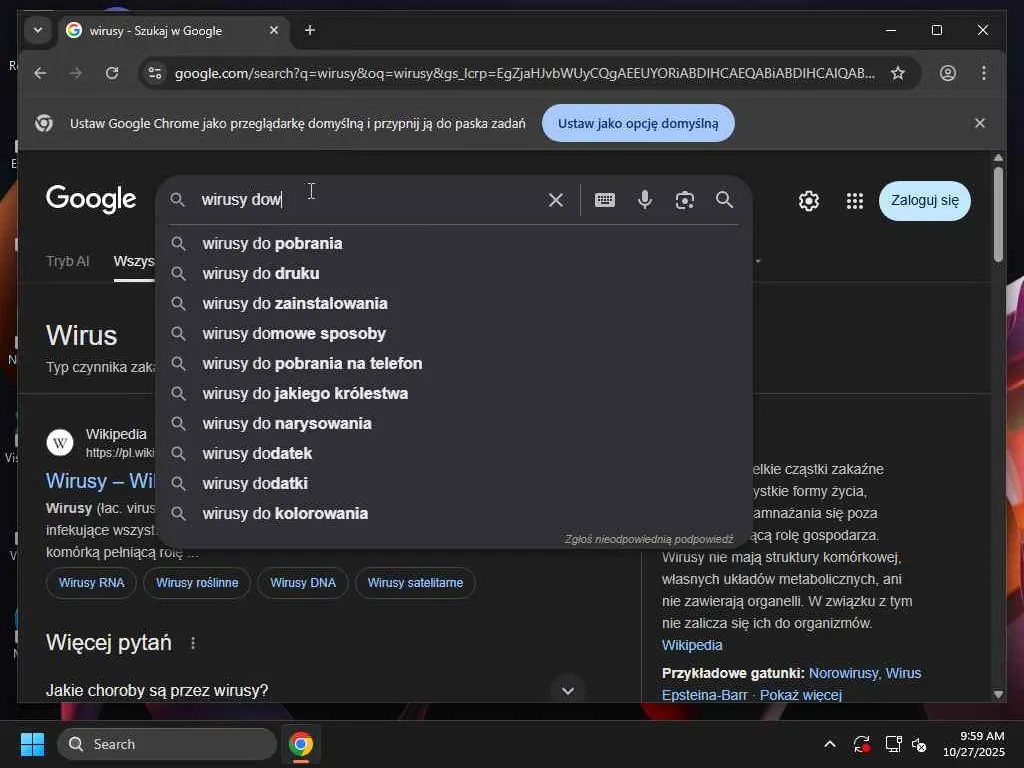This screenshot has height=768, width=1024.
Task: Open a new tab with the plus button
Action: (x=310, y=30)
